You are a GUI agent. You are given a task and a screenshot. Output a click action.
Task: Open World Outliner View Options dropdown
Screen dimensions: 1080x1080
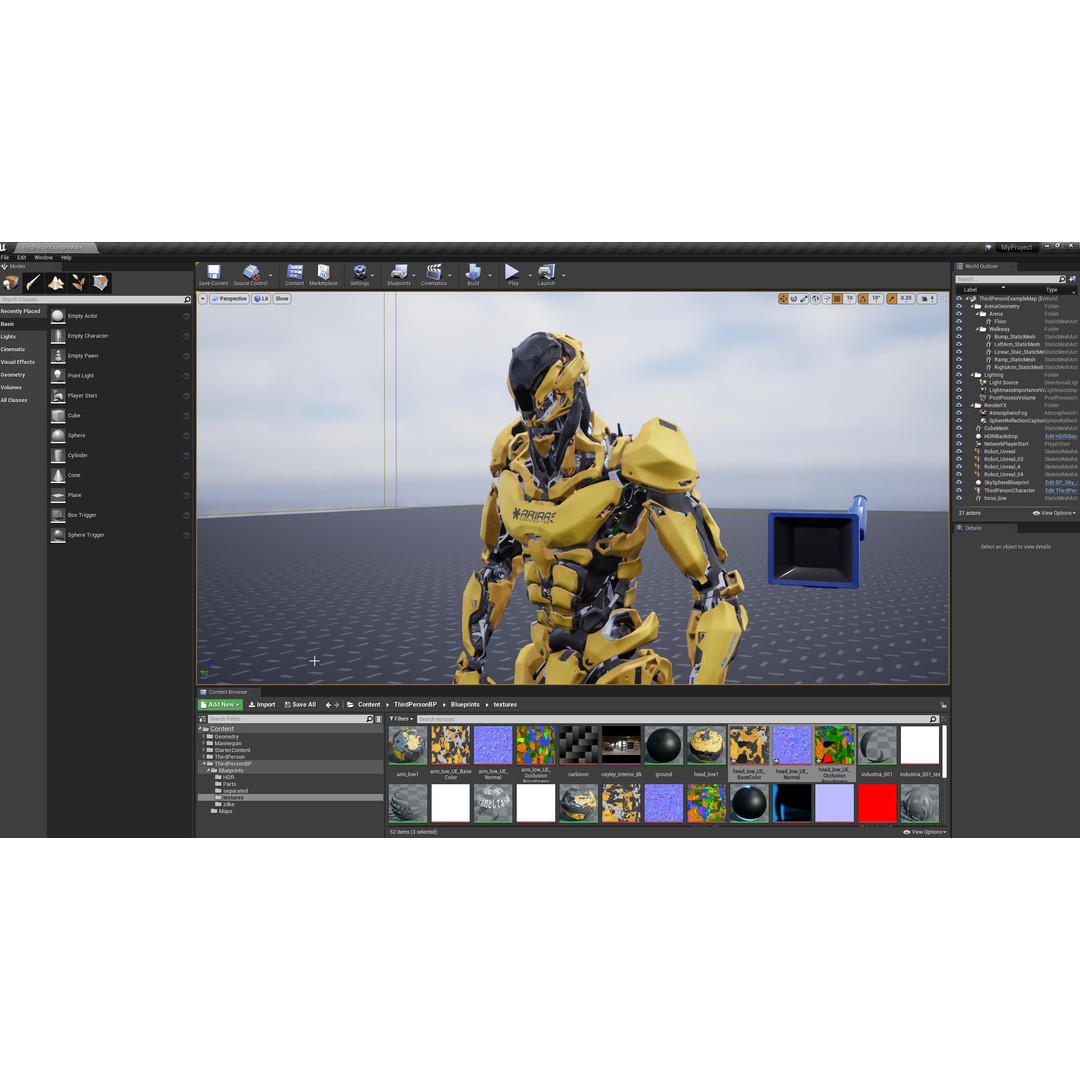click(x=1054, y=513)
